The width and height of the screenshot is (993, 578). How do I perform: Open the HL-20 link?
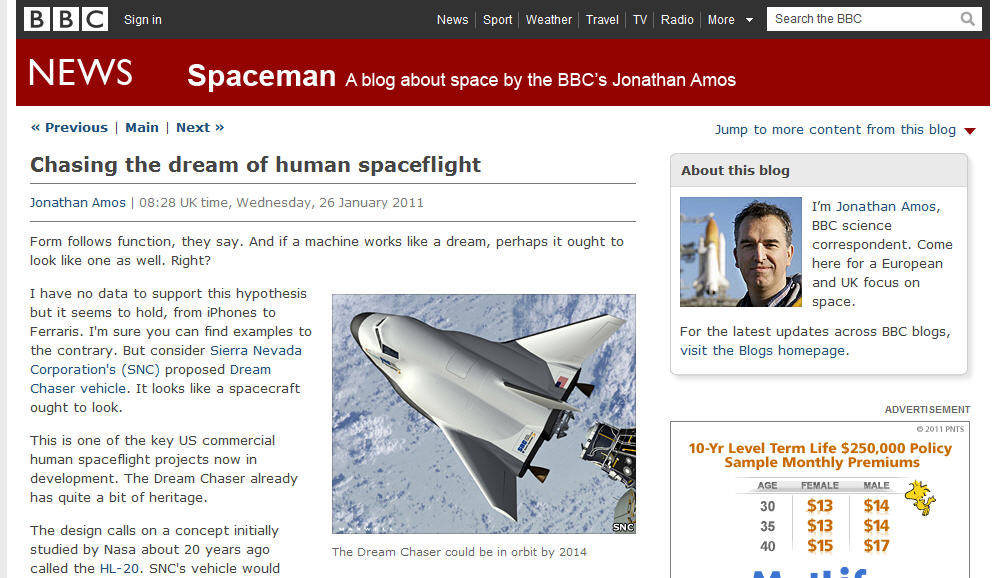pos(119,569)
